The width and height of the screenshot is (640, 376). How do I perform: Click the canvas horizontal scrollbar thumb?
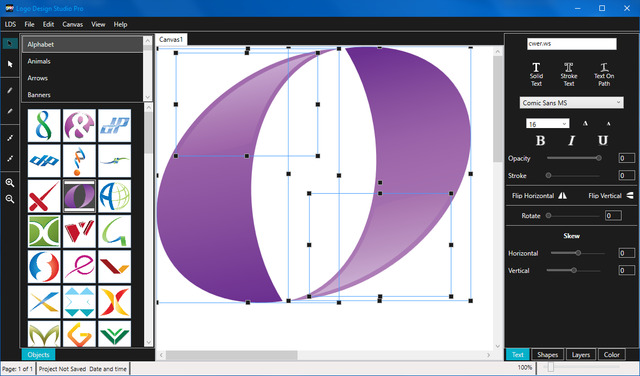(x=231, y=355)
